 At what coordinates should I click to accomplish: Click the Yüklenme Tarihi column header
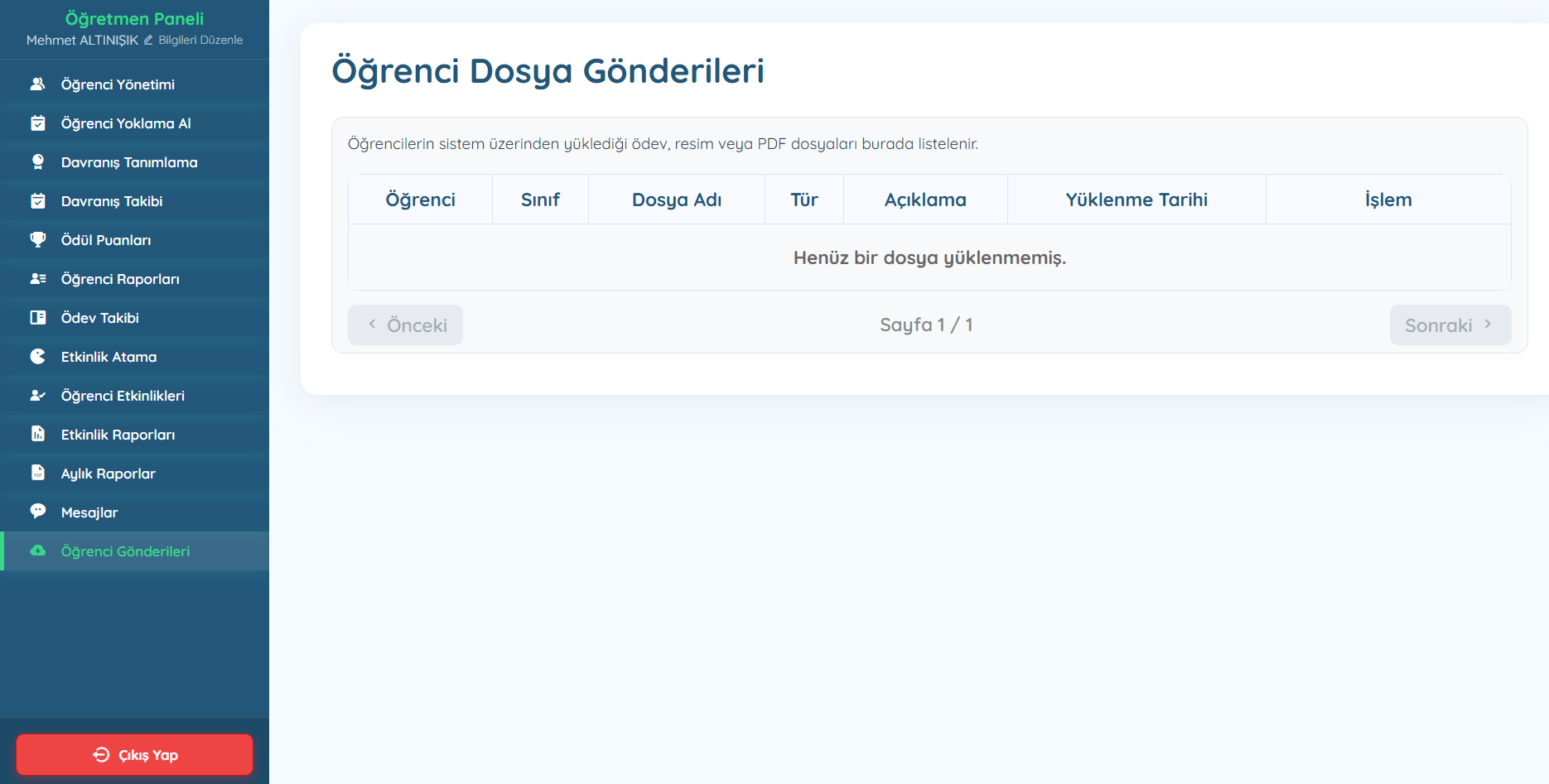click(1136, 199)
